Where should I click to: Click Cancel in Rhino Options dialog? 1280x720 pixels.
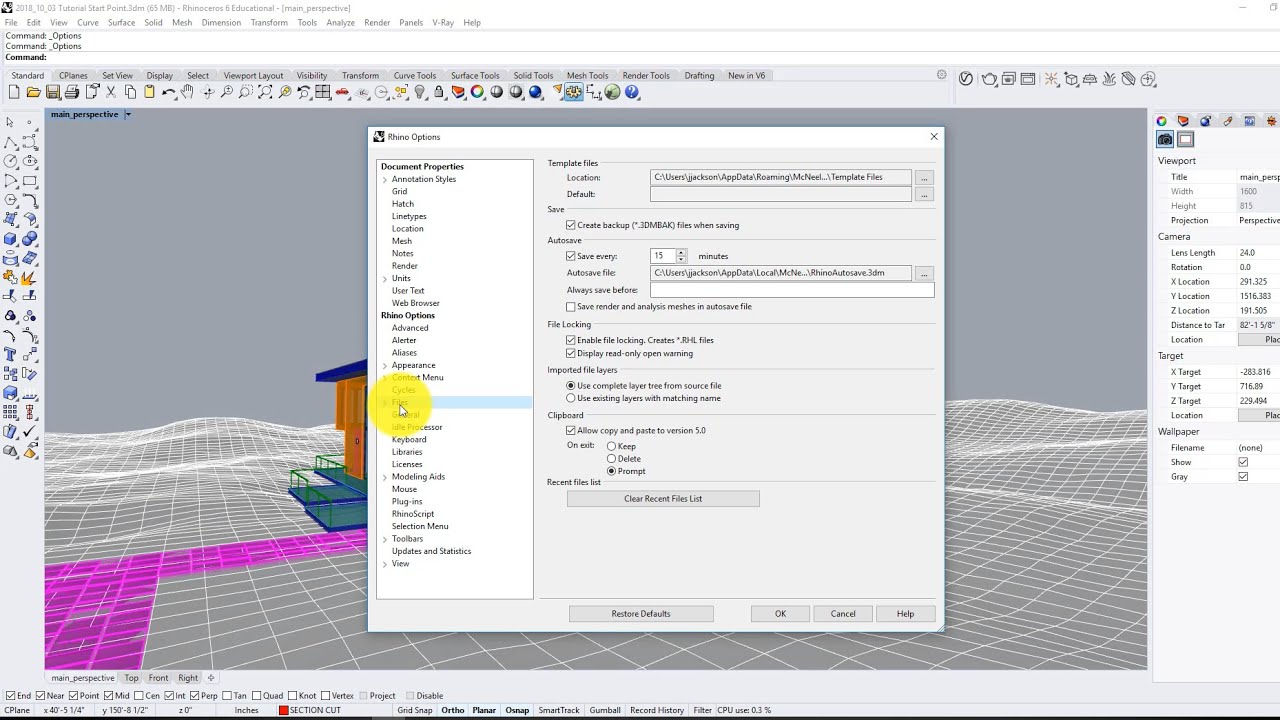[x=843, y=614]
